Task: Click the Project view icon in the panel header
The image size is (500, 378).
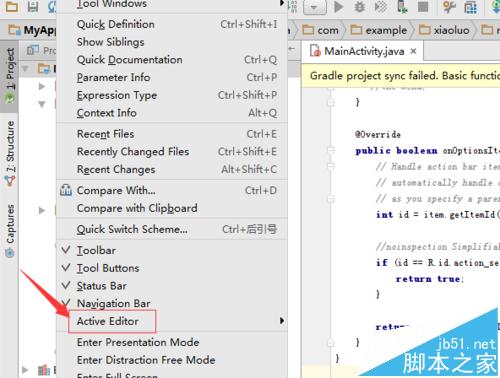Action: click(33, 50)
